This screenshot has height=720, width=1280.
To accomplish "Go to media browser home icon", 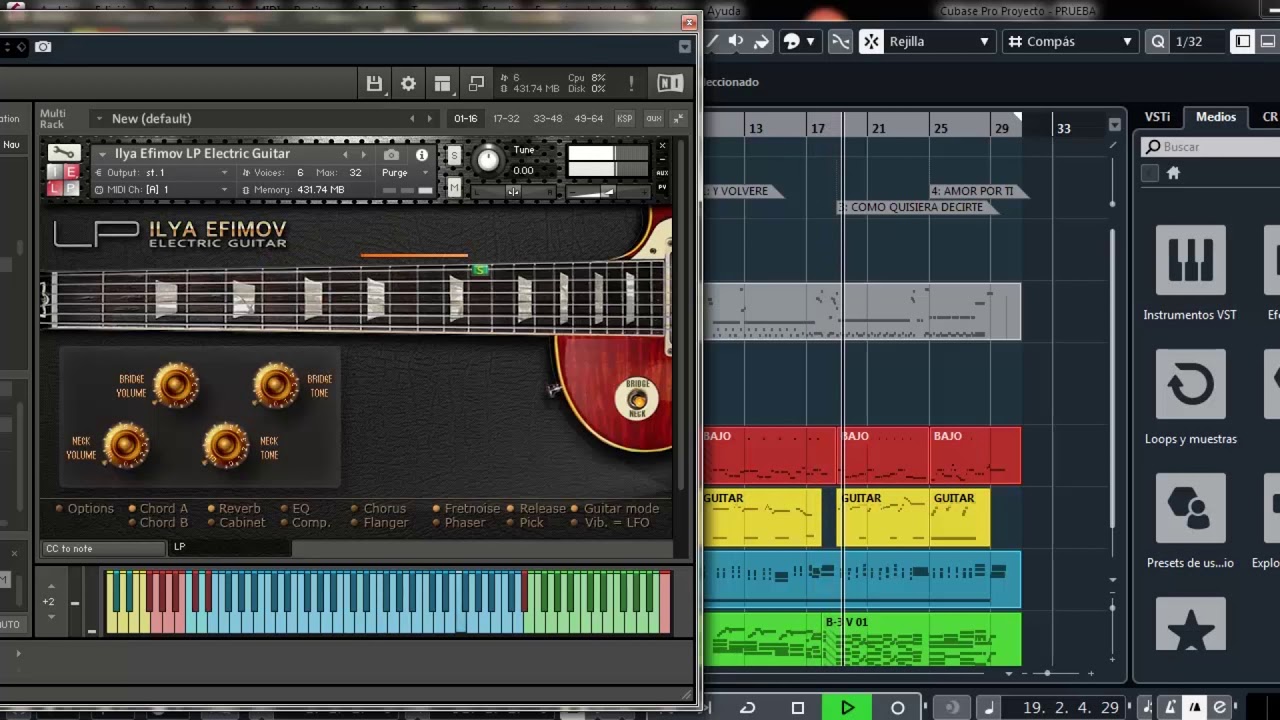I will coord(1173,173).
